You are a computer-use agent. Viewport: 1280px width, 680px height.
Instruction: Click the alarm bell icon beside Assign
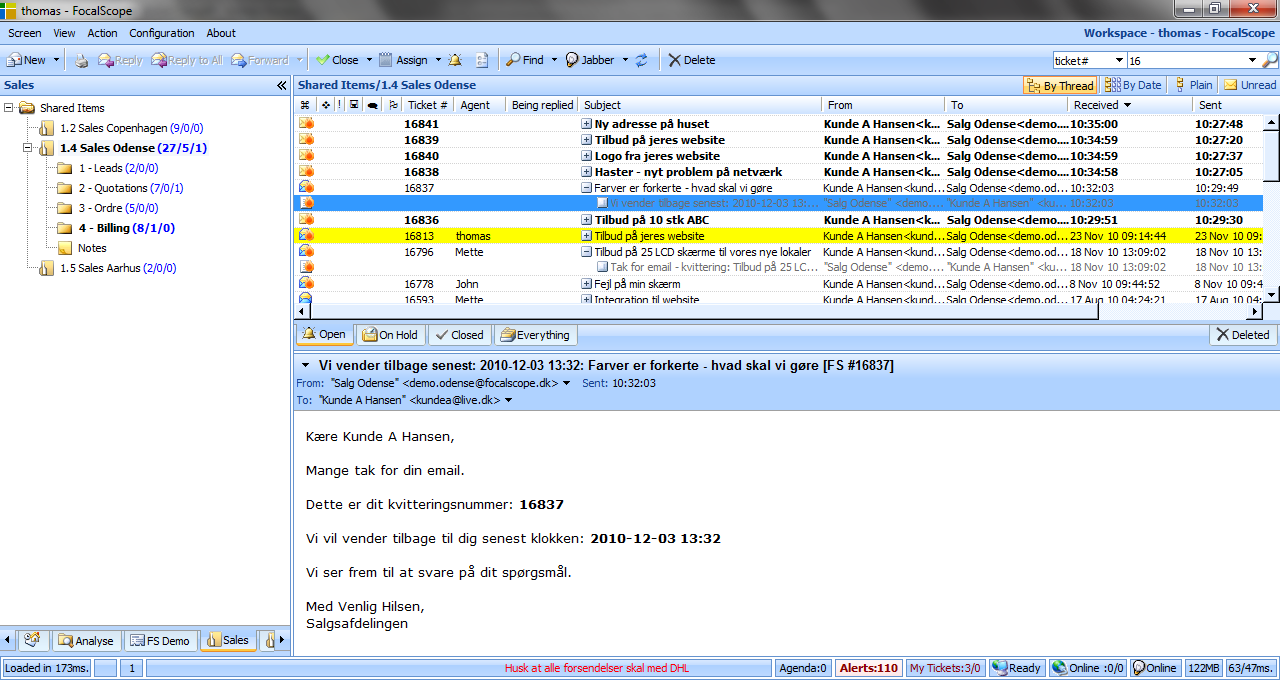(x=455, y=60)
